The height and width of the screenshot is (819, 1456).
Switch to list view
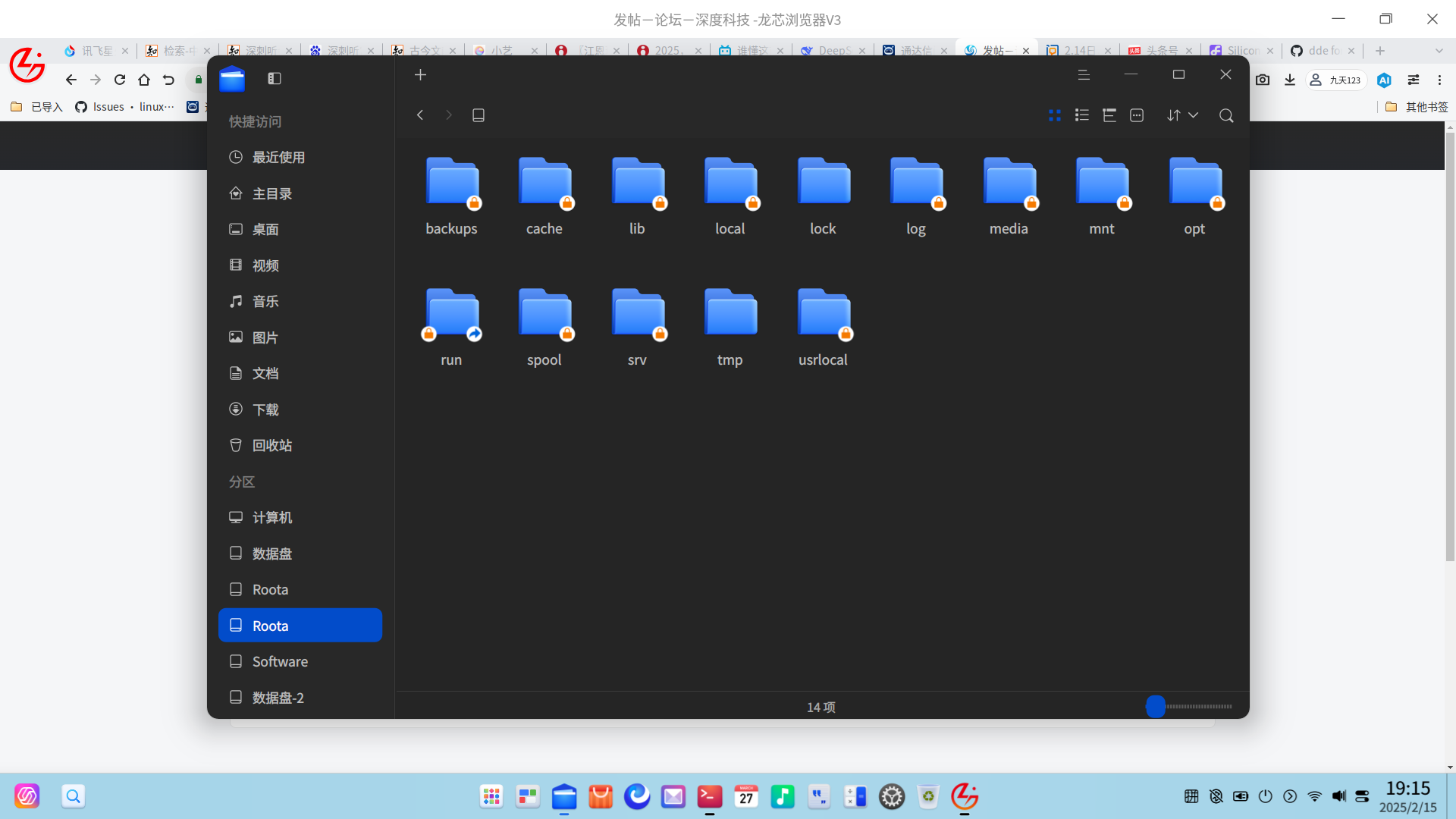(1082, 115)
